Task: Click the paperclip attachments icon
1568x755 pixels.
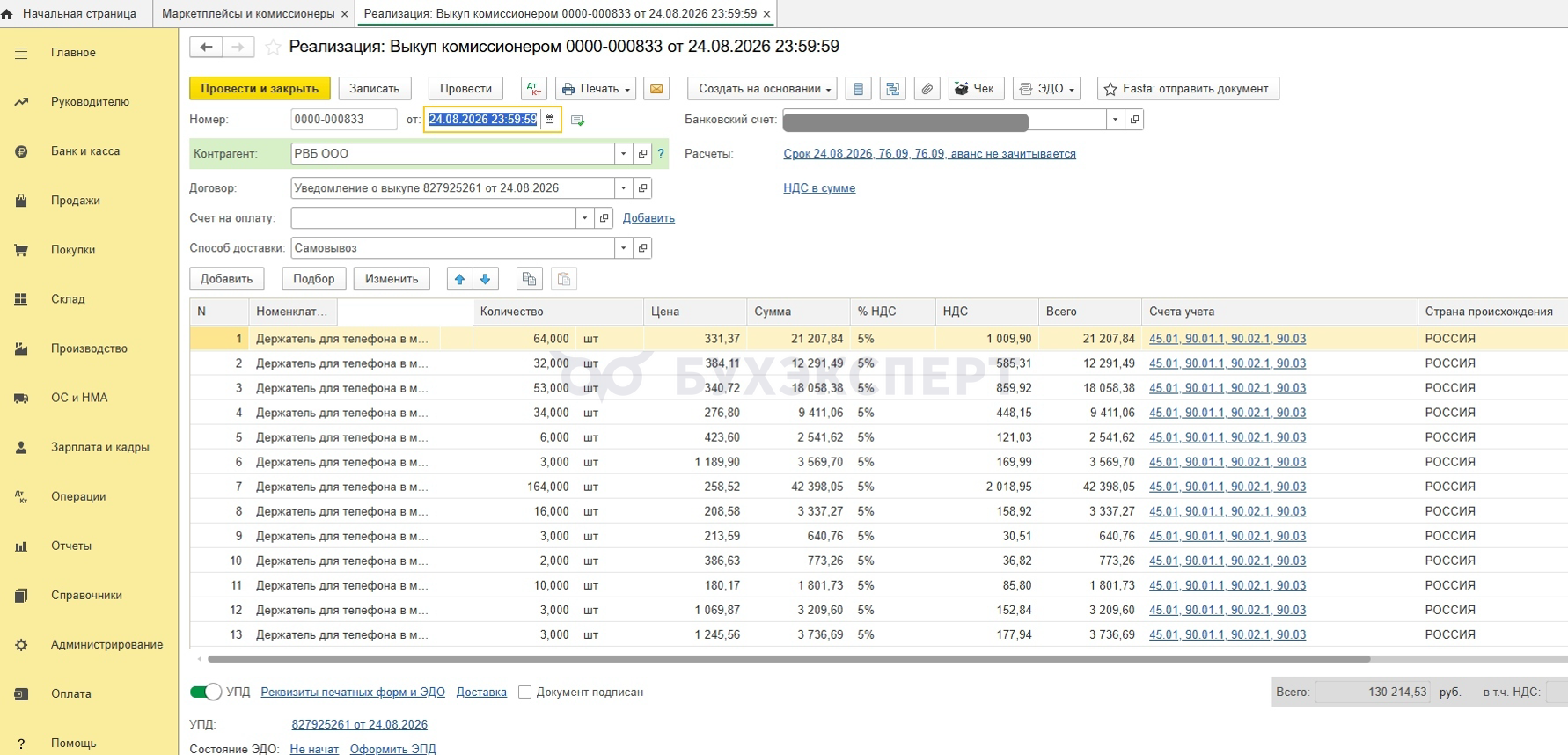Action: tap(927, 89)
